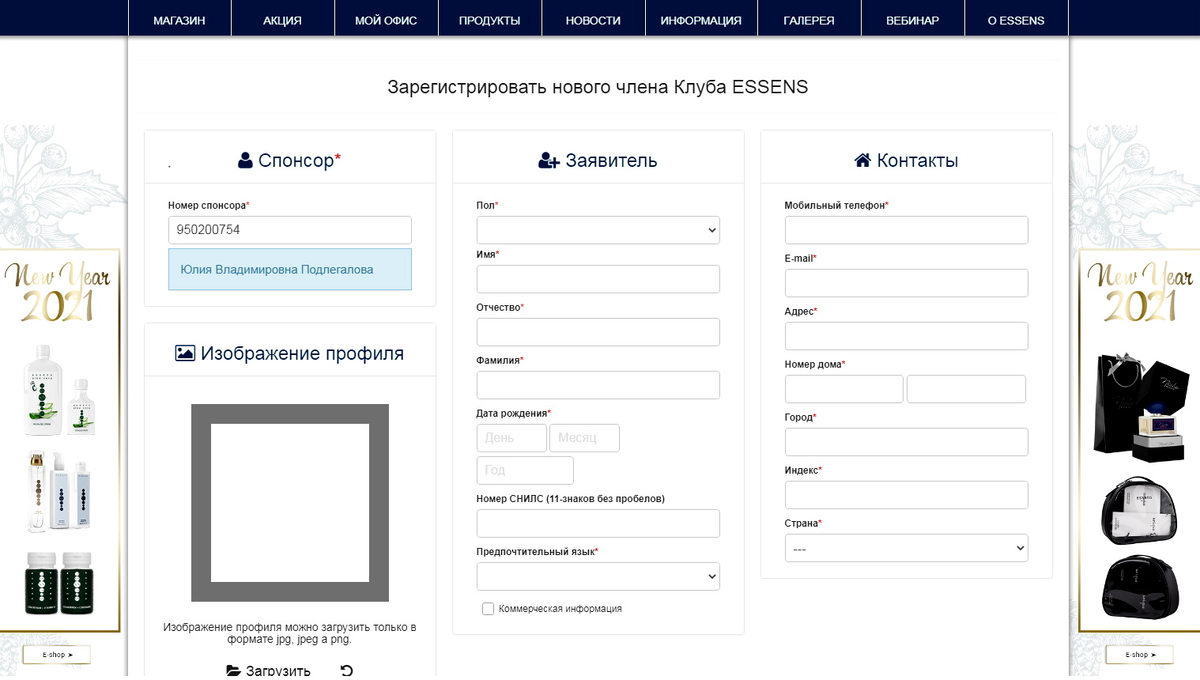This screenshot has height=680, width=1200.
Task: Open the Страна country dropdown
Action: click(906, 548)
